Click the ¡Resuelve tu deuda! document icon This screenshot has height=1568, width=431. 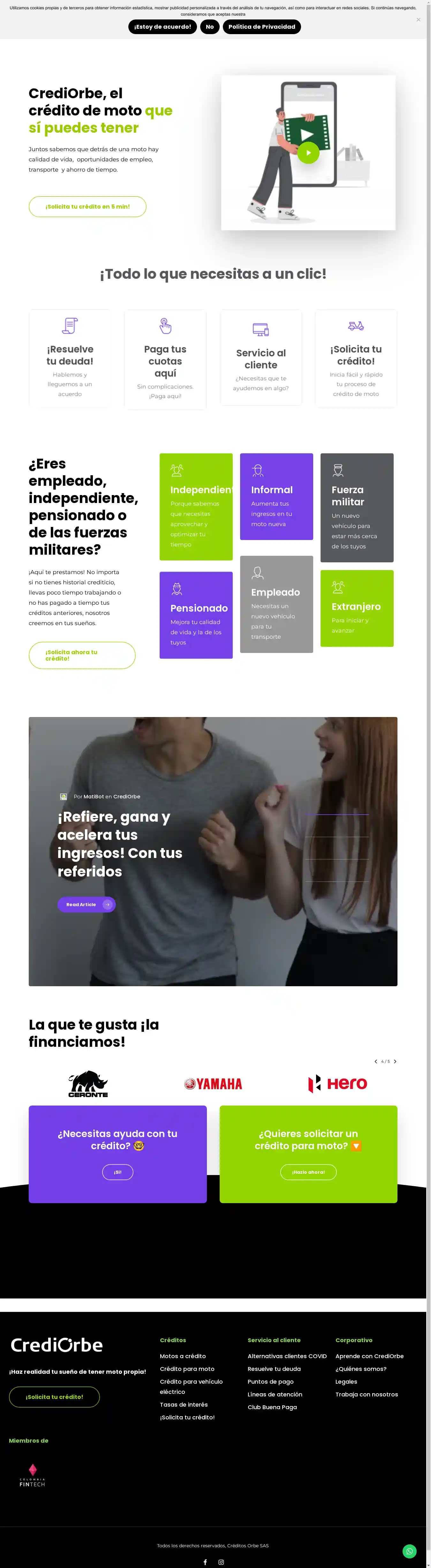click(70, 326)
